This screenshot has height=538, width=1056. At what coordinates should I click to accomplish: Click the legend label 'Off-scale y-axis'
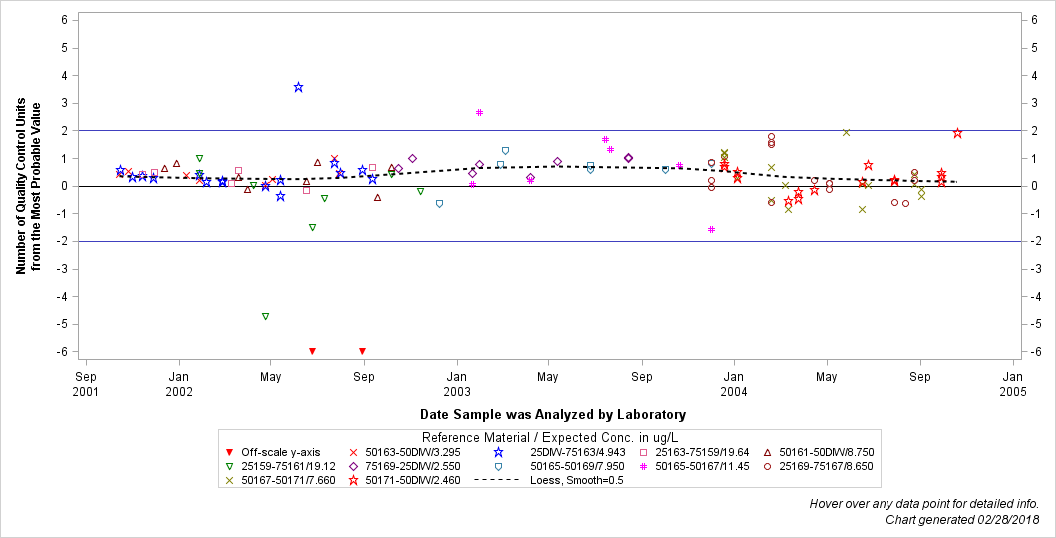point(281,452)
